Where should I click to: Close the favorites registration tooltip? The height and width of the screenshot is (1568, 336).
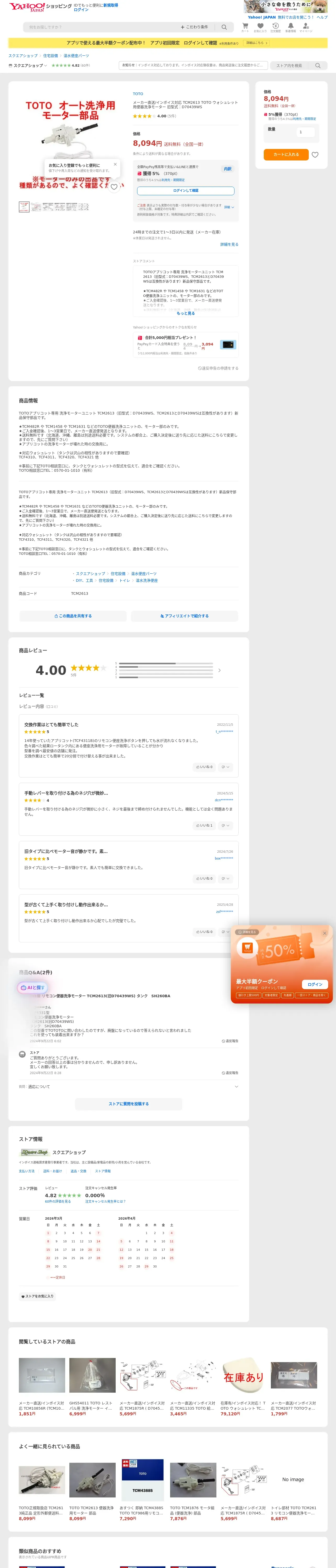(115, 164)
